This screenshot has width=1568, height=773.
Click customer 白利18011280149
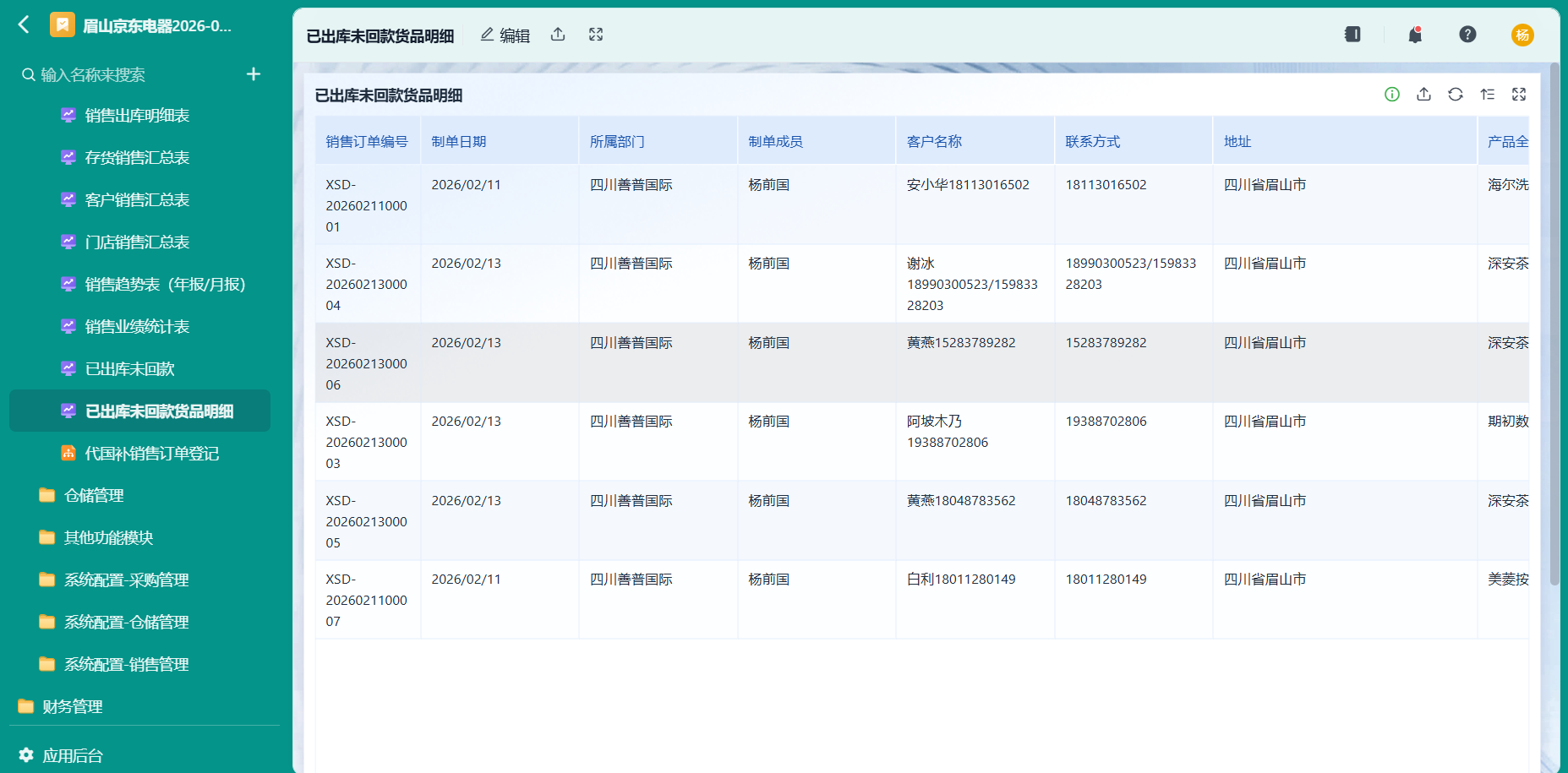tap(961, 579)
